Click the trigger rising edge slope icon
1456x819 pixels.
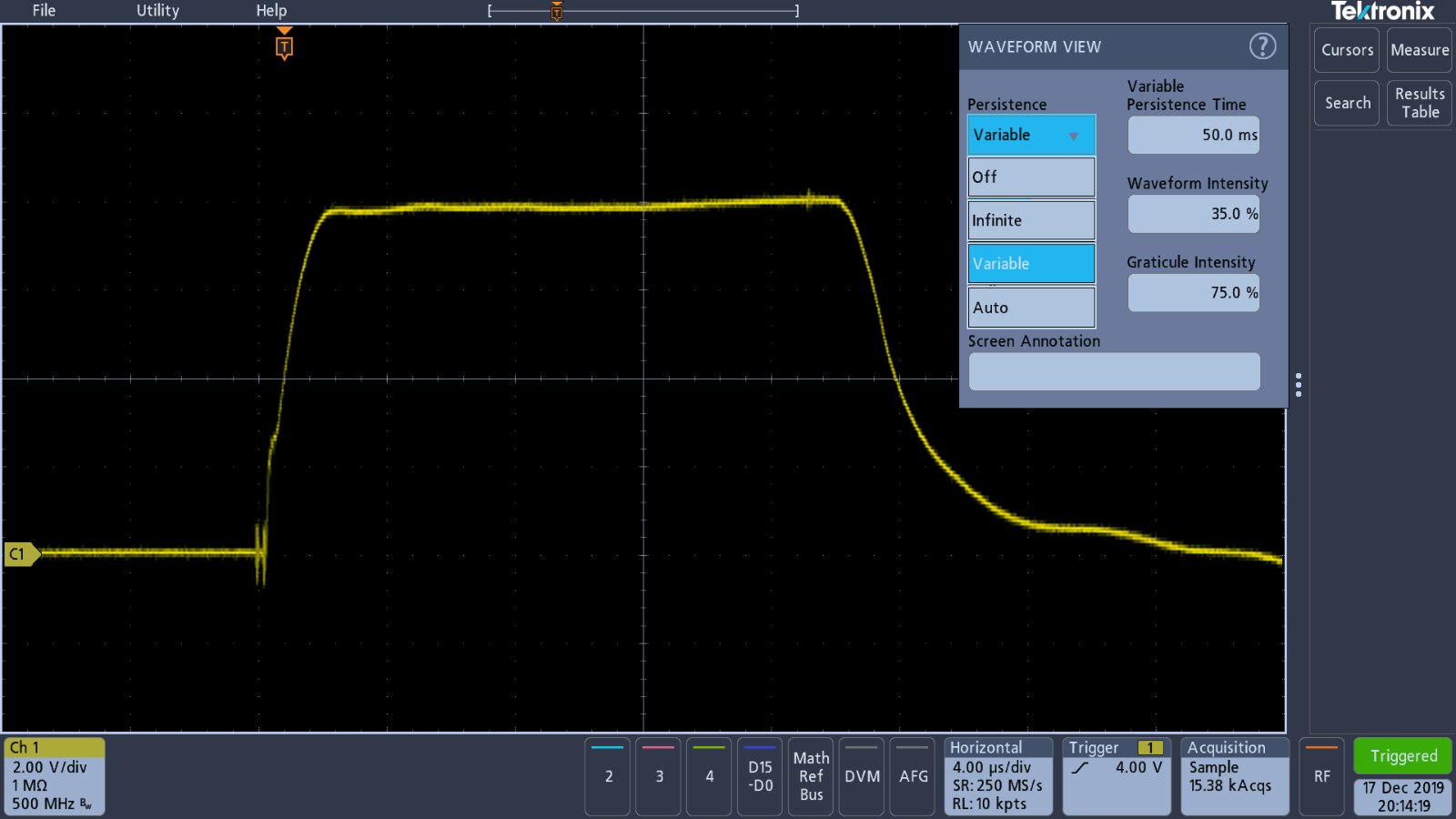coord(1080,768)
